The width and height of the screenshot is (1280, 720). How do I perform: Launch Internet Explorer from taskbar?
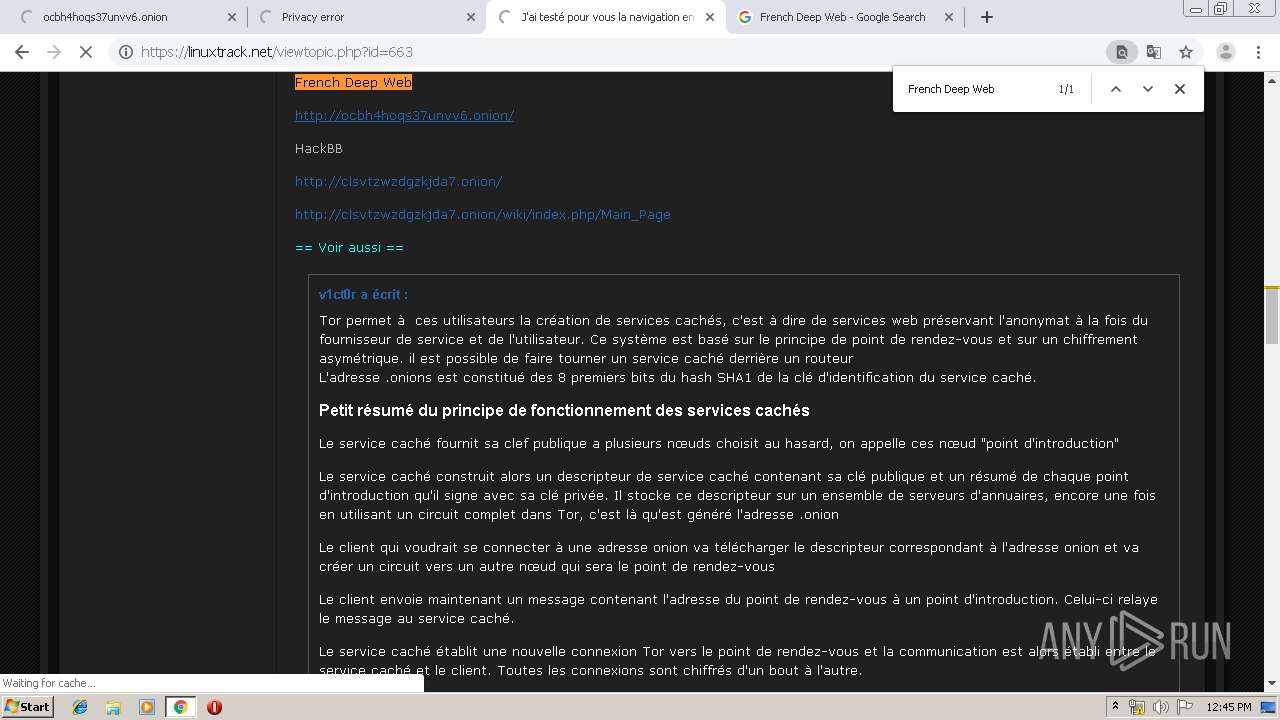click(x=80, y=707)
